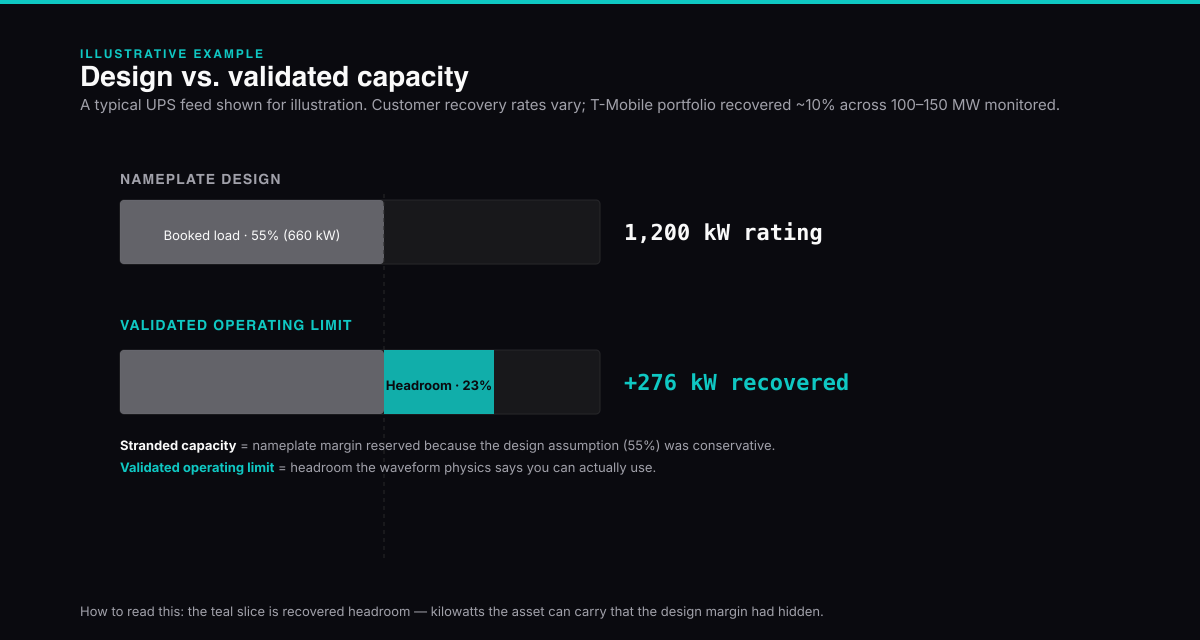
Task: Click the teal 'Validated operating limit' definition line
Action: pyautogui.click(x=388, y=468)
